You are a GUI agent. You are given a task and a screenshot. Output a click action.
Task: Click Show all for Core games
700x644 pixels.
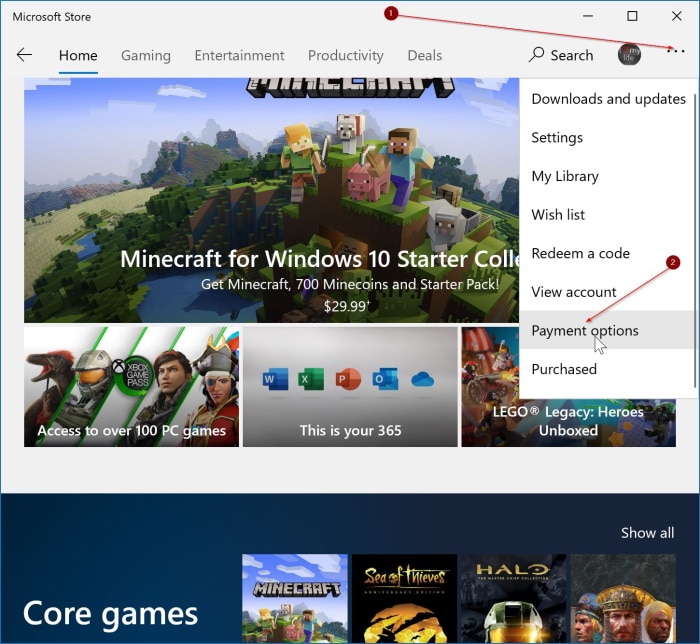(647, 532)
